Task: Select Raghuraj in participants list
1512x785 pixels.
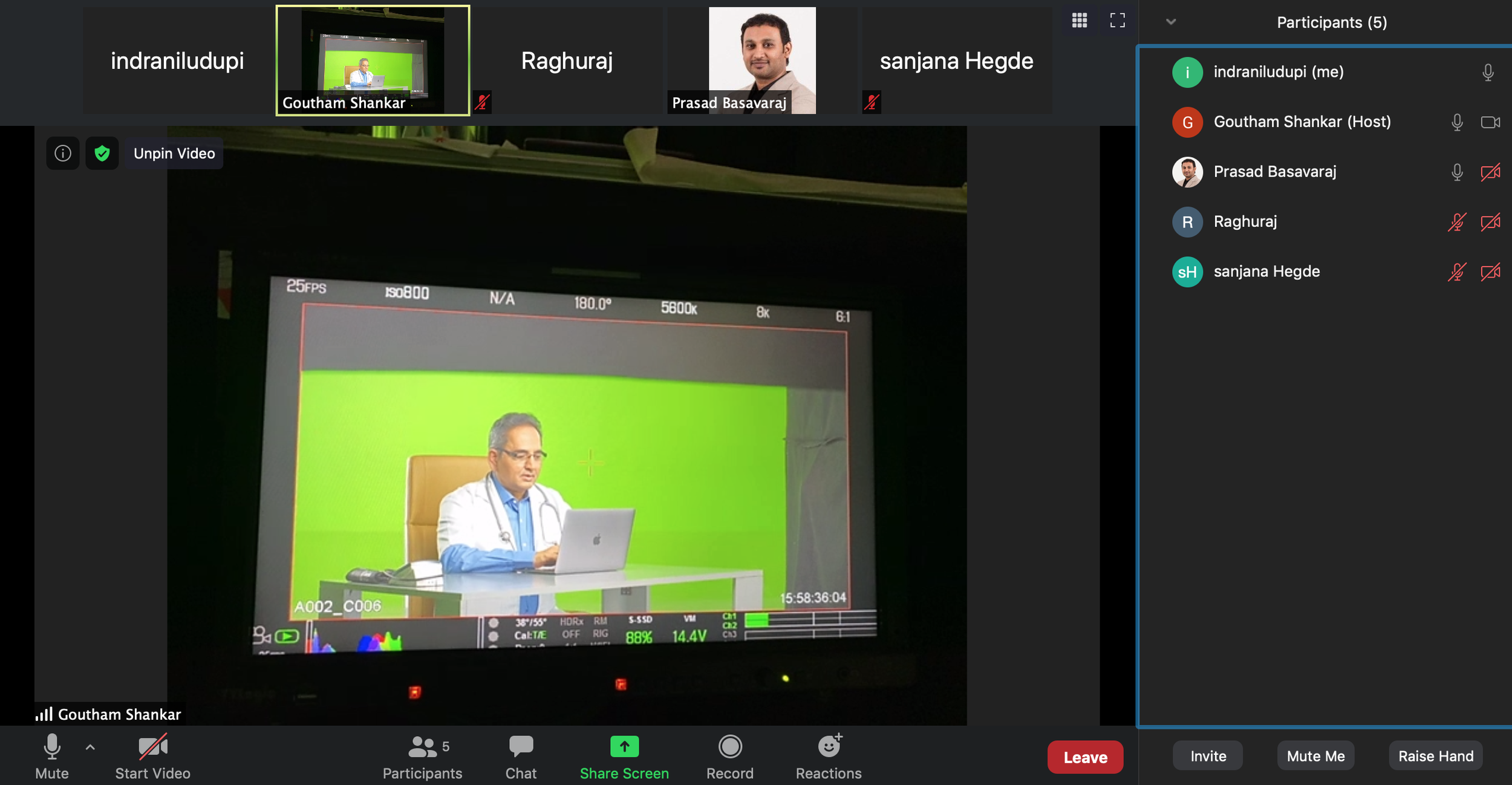Action: click(x=1245, y=222)
